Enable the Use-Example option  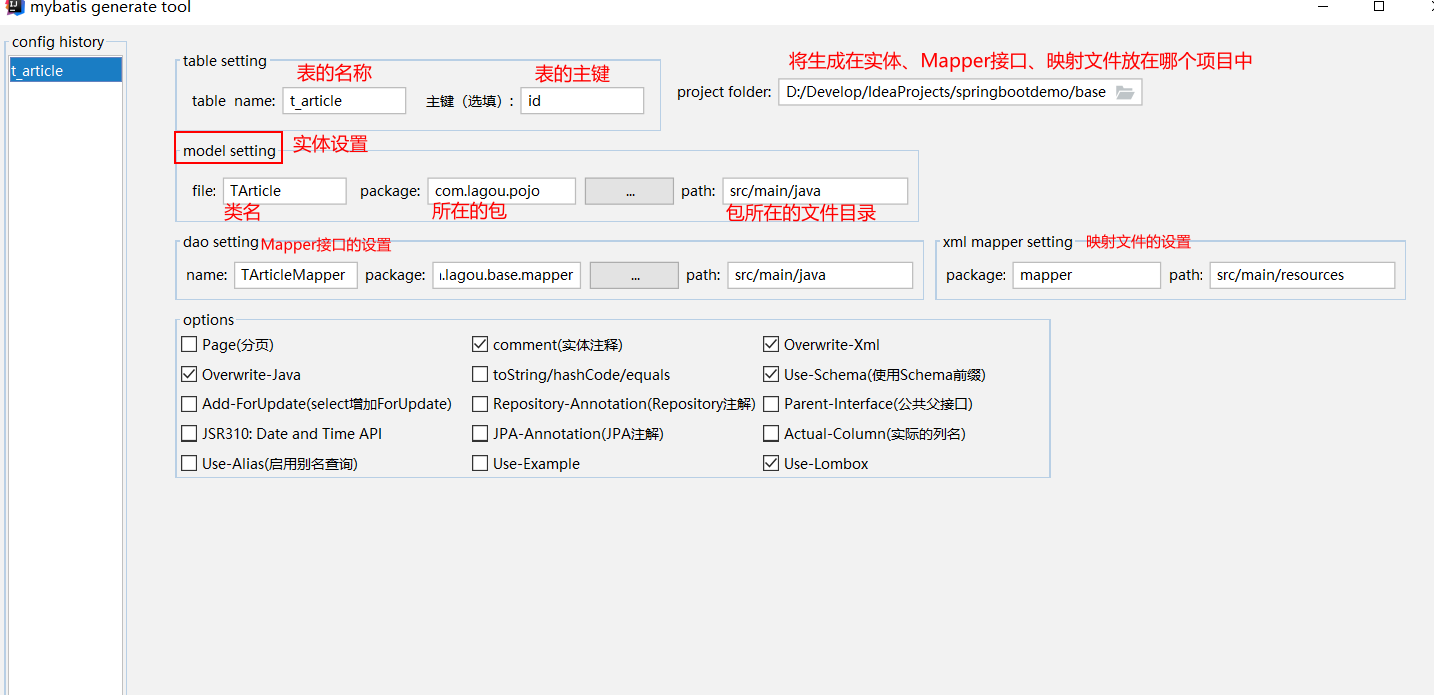pos(480,464)
